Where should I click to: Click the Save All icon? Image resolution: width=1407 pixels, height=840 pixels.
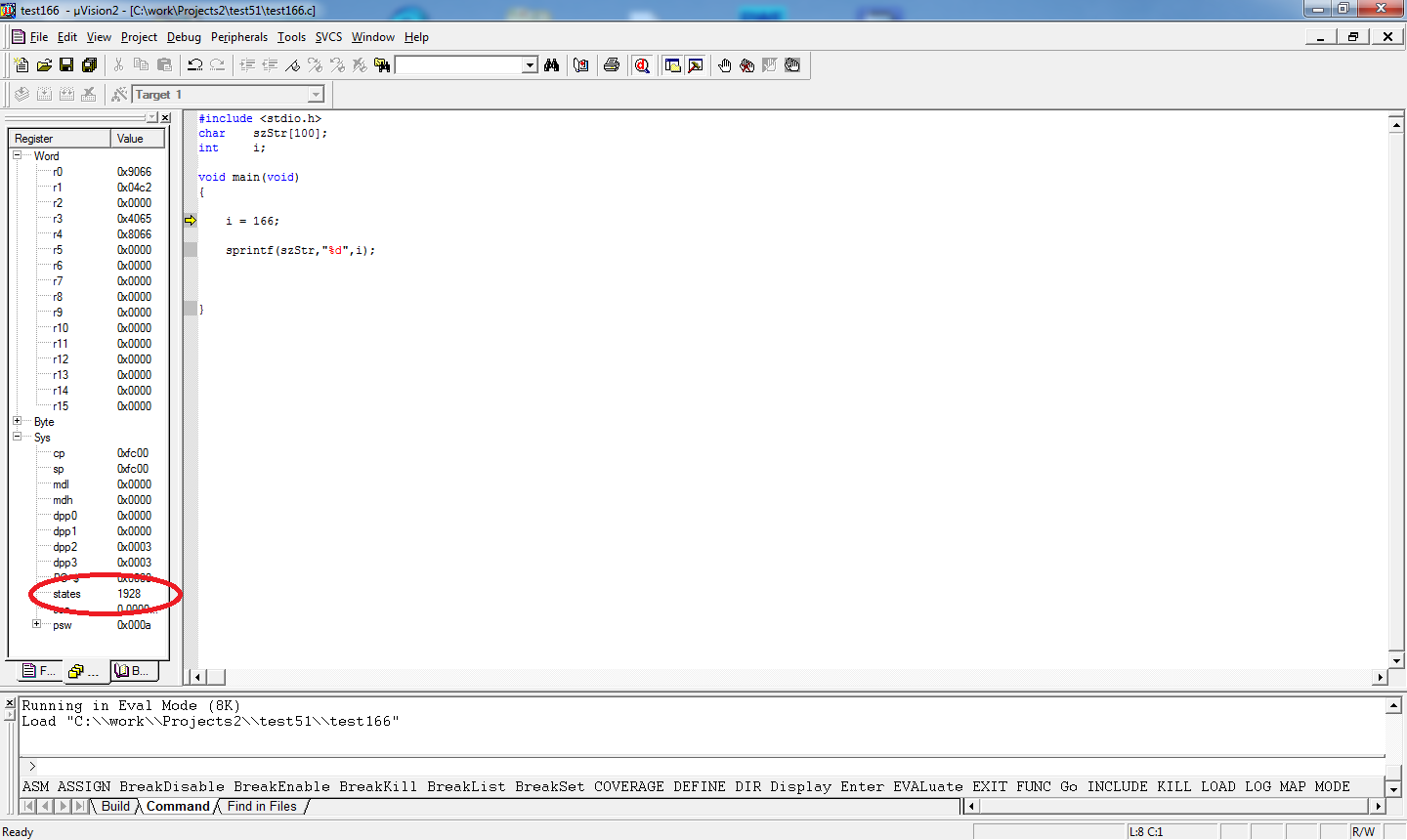tap(89, 65)
